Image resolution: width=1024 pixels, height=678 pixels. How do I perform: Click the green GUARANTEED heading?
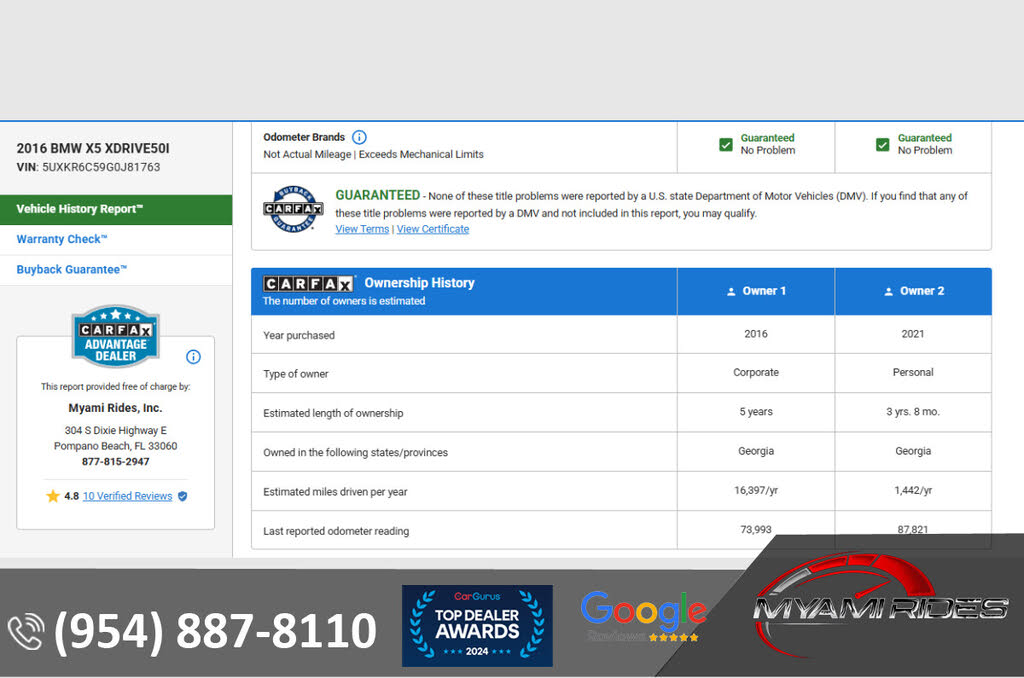[377, 195]
